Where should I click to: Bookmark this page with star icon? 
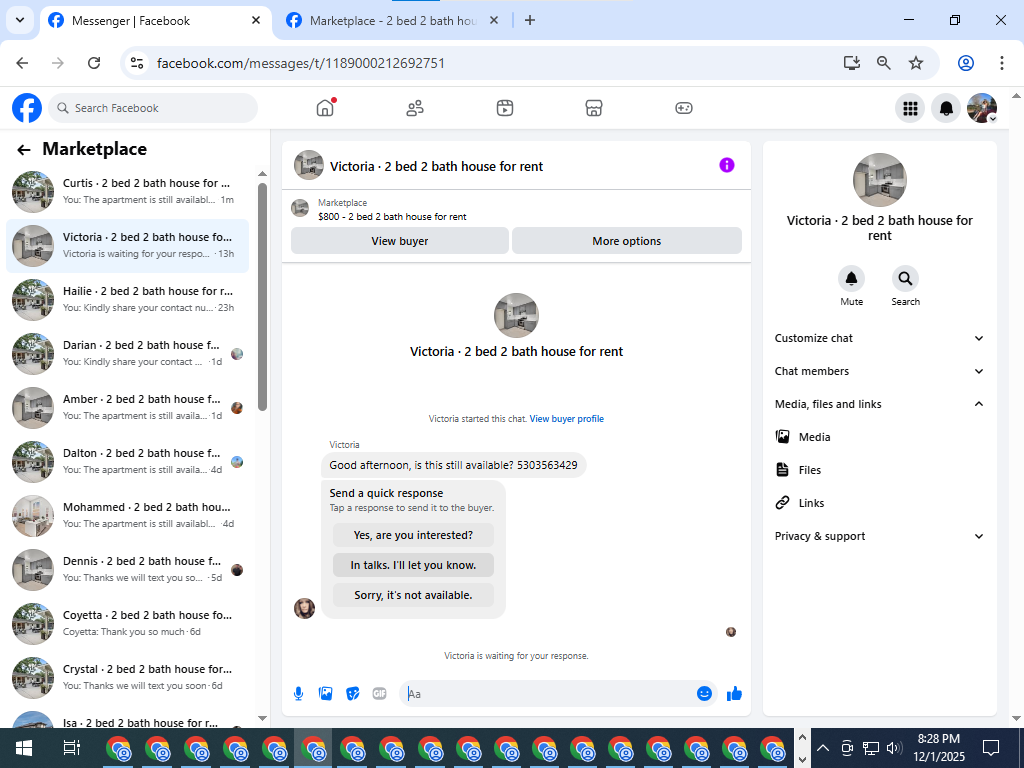[x=916, y=63]
